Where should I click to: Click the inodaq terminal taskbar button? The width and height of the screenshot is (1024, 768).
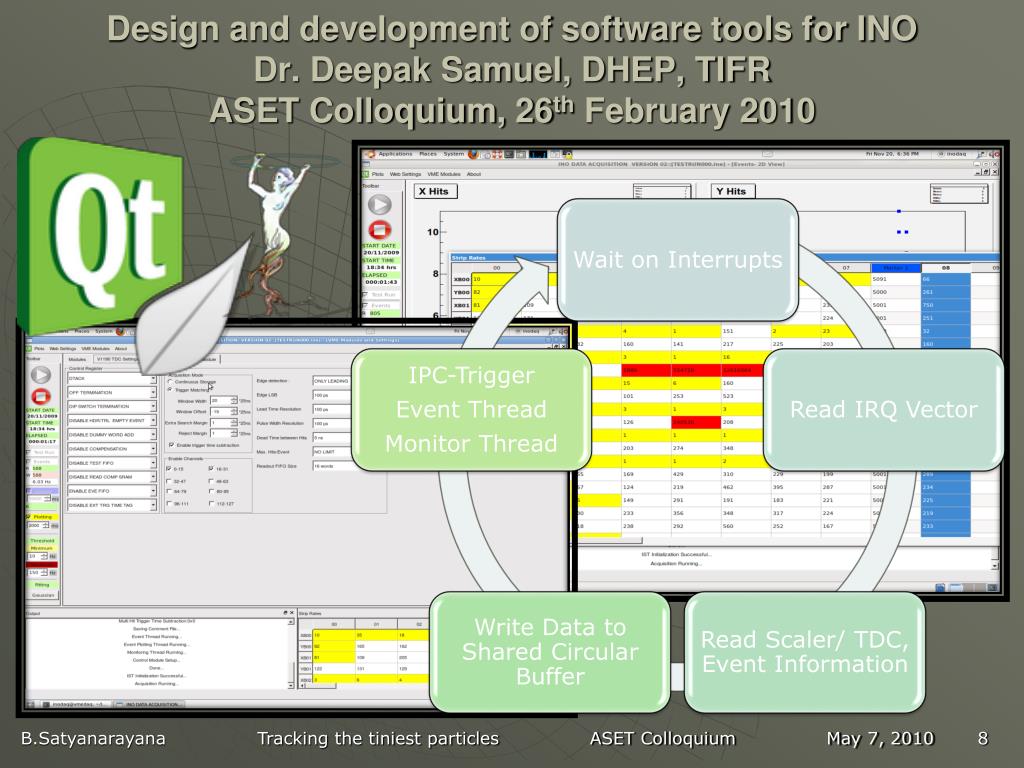74,705
